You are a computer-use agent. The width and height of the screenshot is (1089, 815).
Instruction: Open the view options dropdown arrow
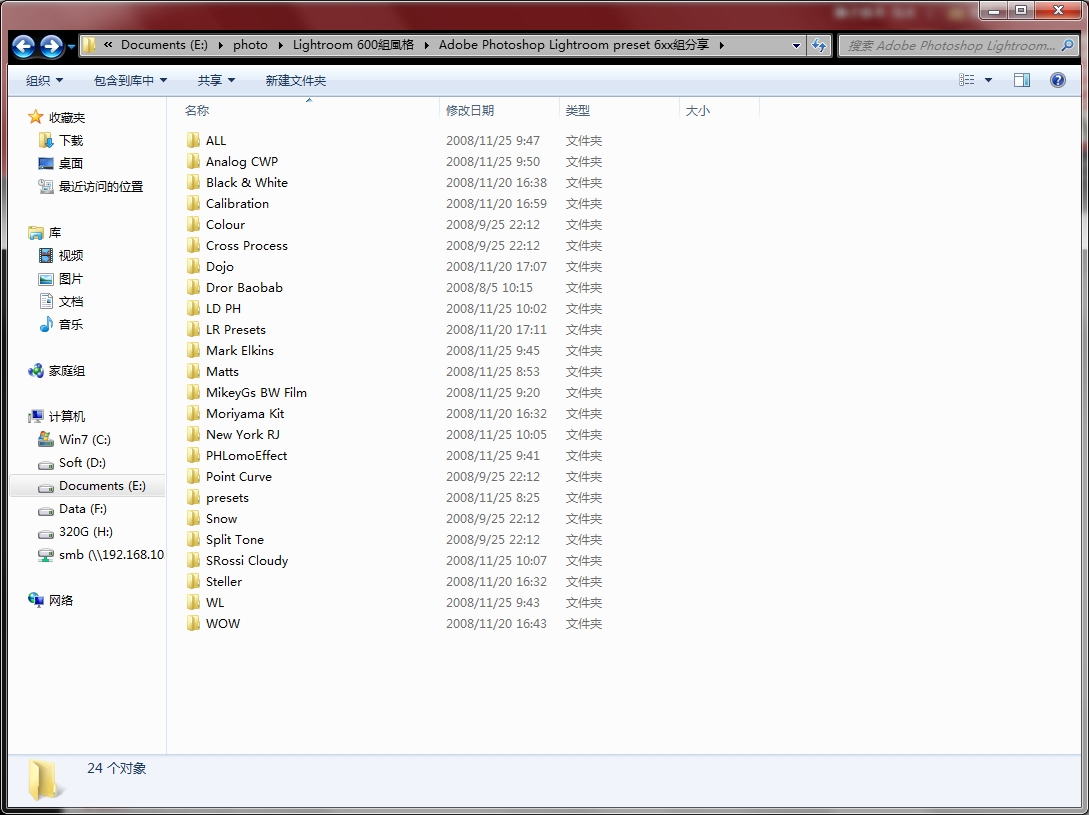(989, 80)
